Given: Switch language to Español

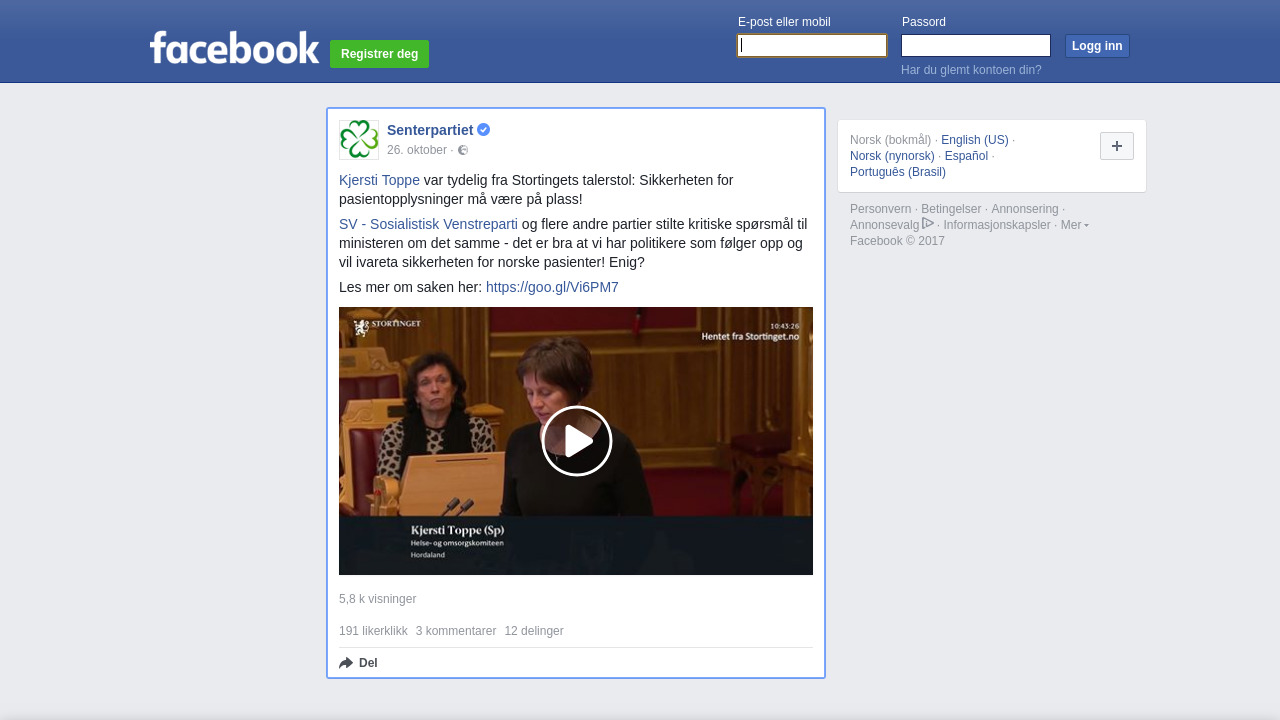Looking at the screenshot, I should 966,156.
